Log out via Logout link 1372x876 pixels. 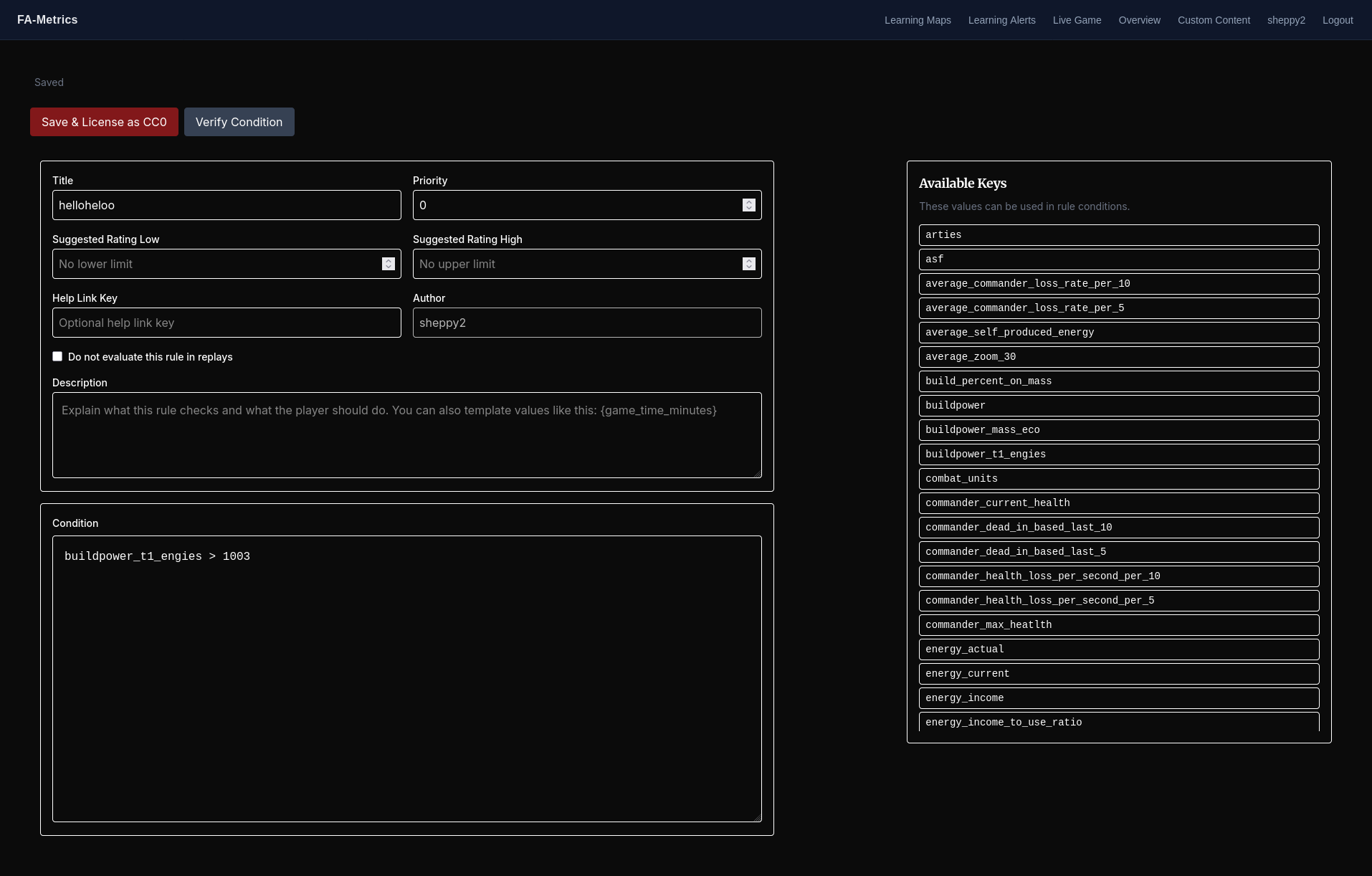click(1338, 20)
